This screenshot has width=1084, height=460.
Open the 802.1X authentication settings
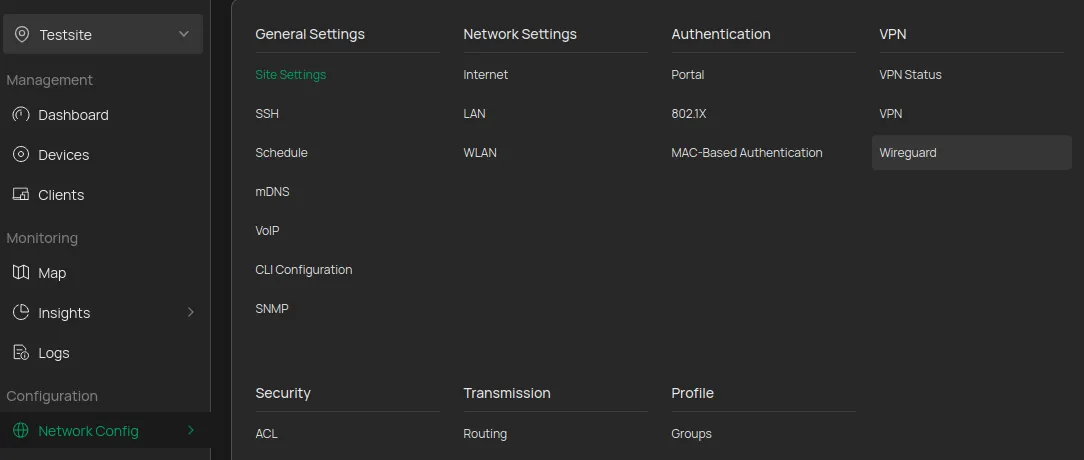point(689,113)
